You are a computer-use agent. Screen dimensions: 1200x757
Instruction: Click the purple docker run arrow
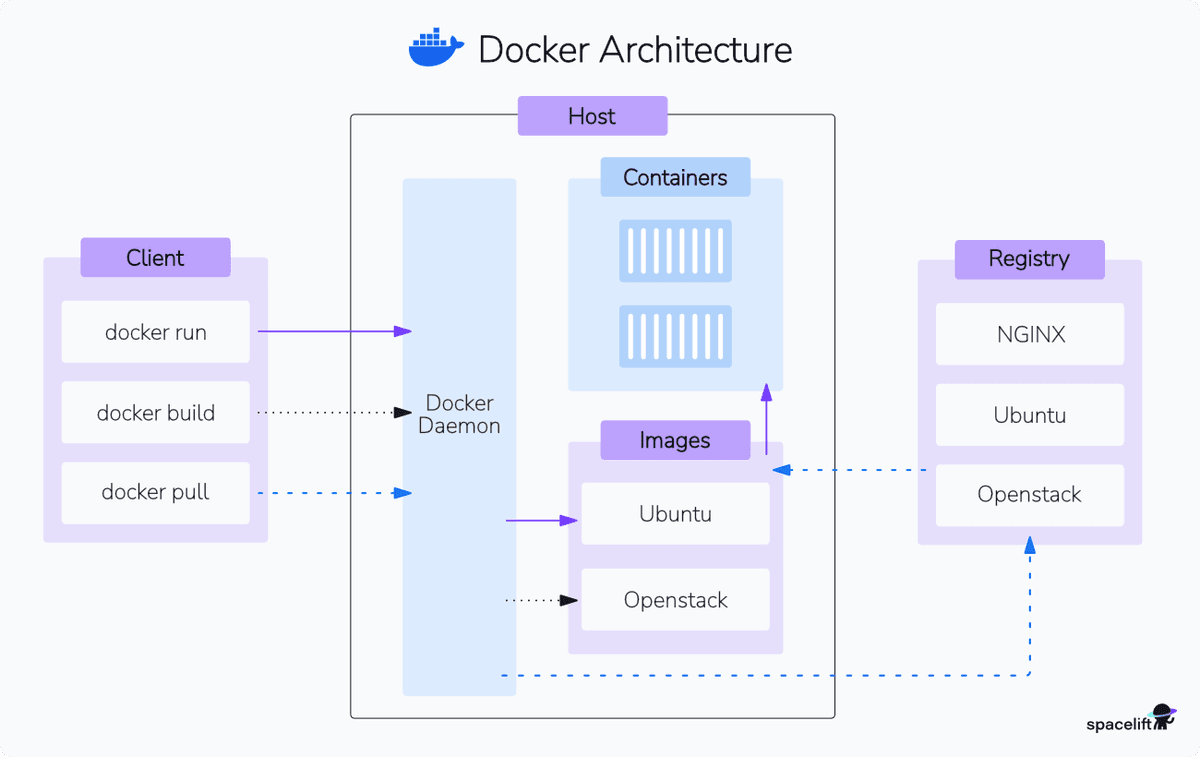(x=335, y=331)
